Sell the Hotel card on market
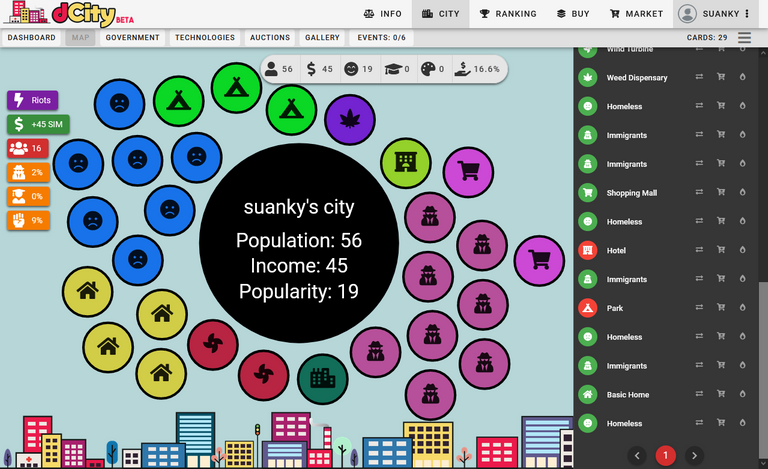The image size is (768, 469). tap(721, 250)
